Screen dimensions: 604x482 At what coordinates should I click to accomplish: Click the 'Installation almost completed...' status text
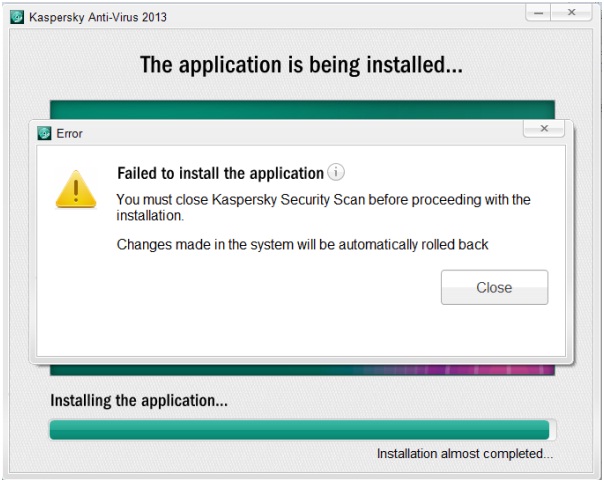(x=464, y=454)
